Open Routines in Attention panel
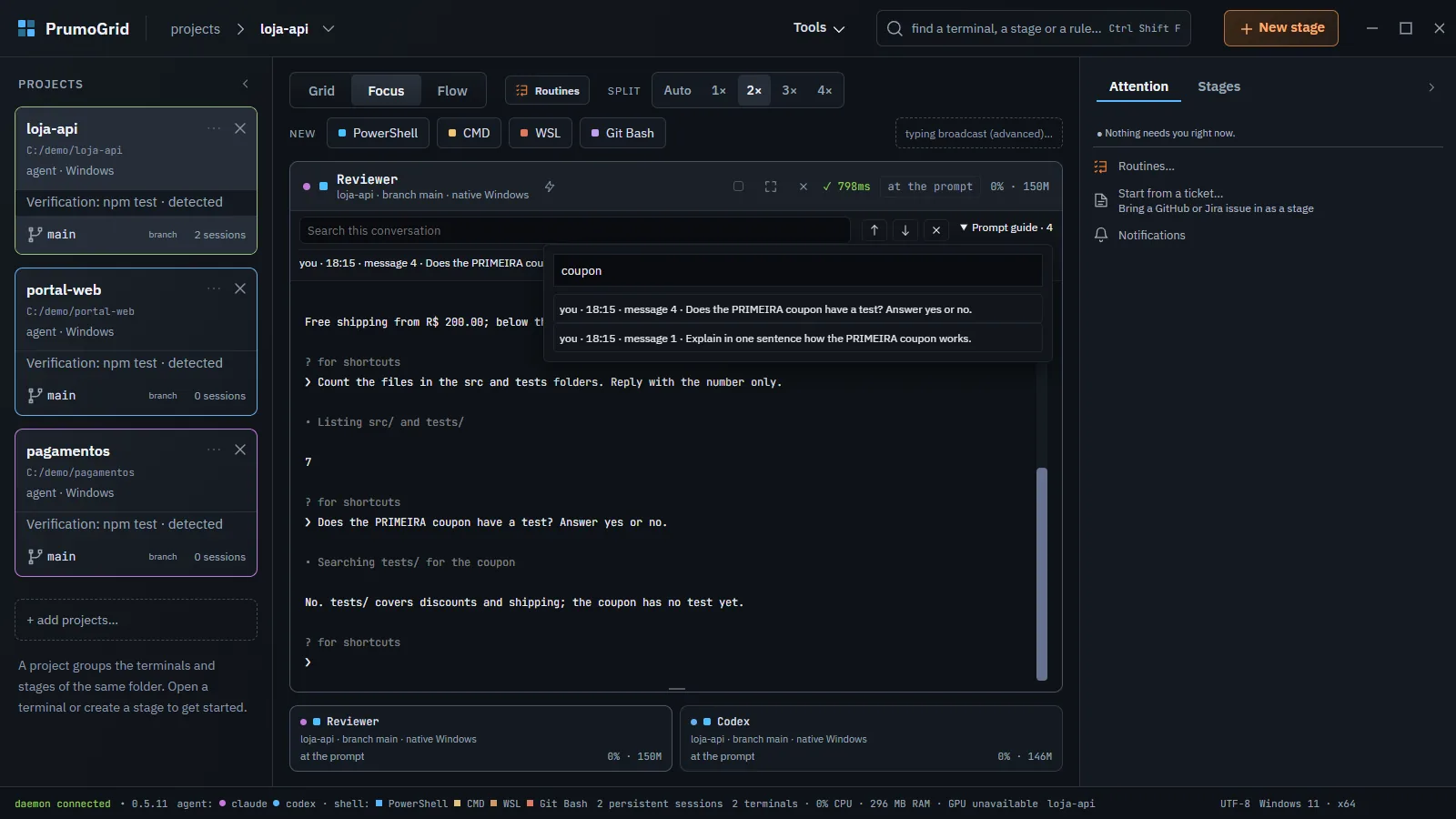The image size is (1456, 819). [x=1146, y=167]
